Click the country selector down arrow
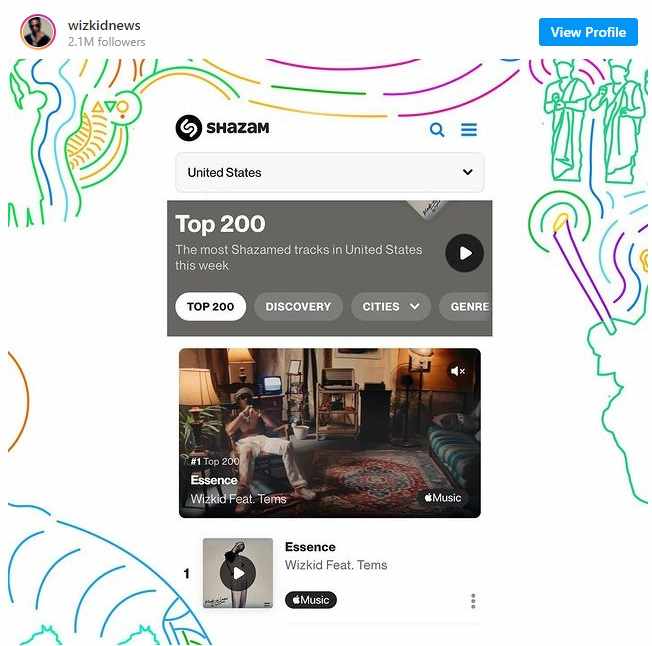This screenshot has width=652, height=646. coord(467,172)
